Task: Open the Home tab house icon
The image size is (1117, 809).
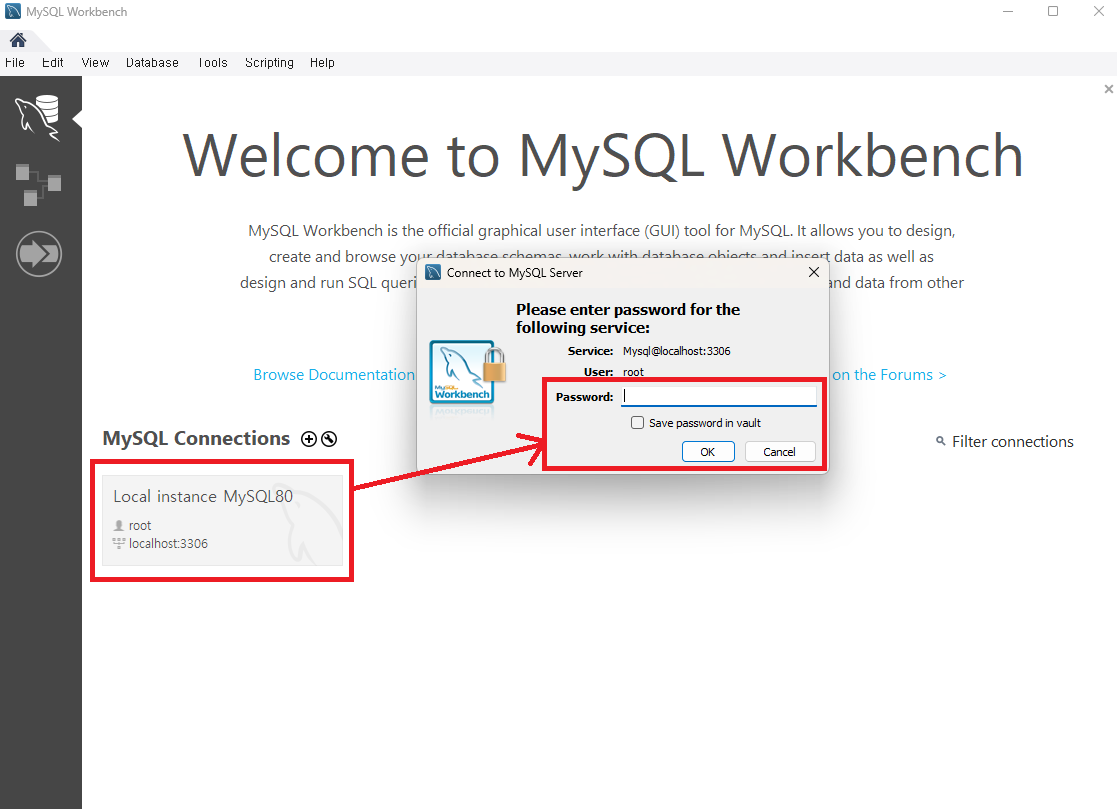Action: tap(18, 40)
